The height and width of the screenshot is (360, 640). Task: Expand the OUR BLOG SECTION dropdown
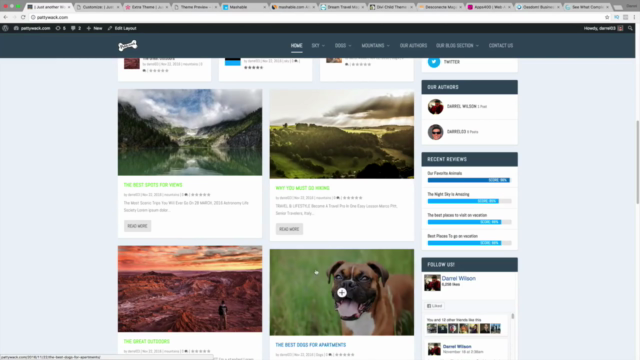pyautogui.click(x=457, y=46)
